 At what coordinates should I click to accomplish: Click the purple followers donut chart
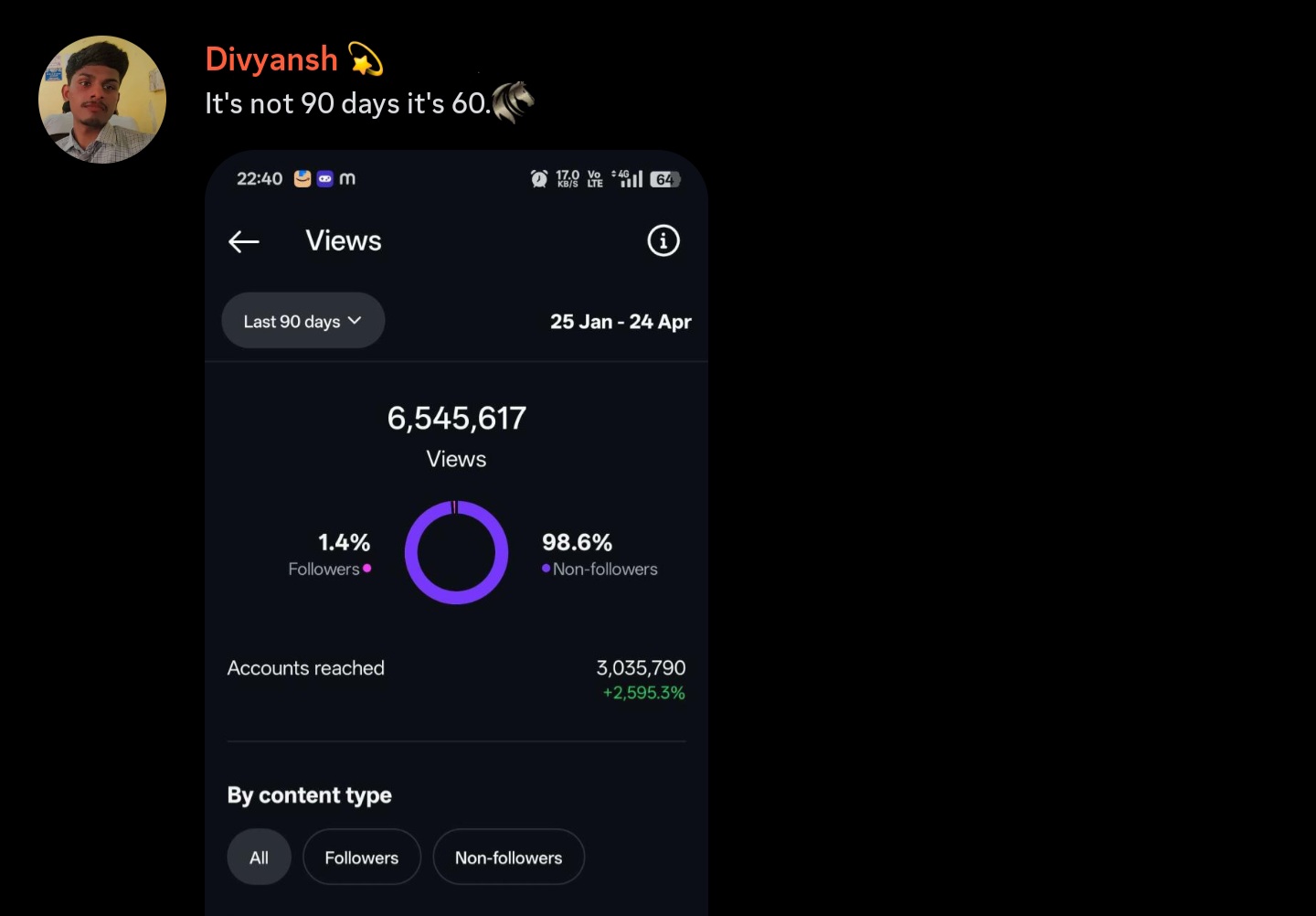456,552
